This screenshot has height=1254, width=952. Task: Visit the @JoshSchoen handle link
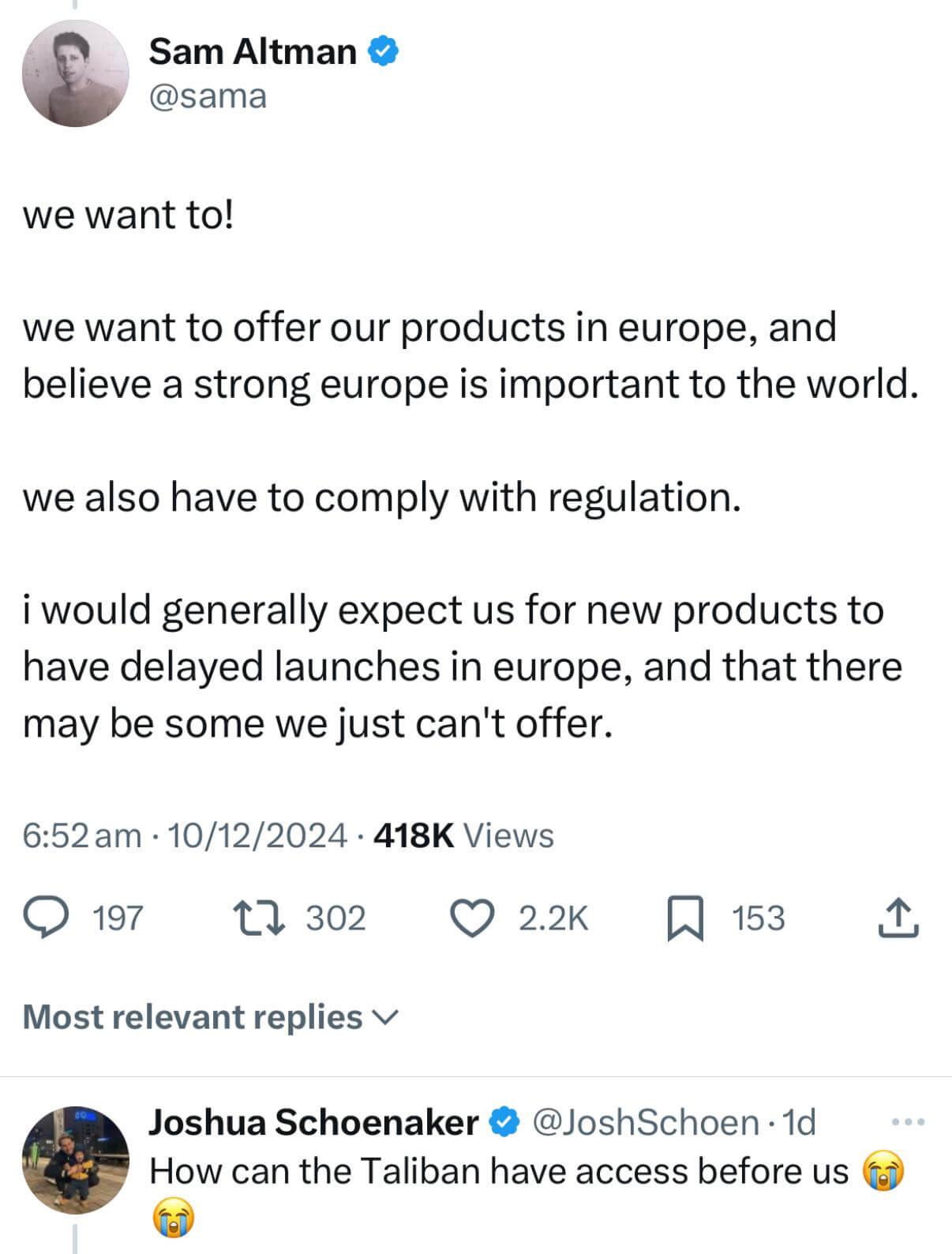pyautogui.click(x=647, y=1122)
